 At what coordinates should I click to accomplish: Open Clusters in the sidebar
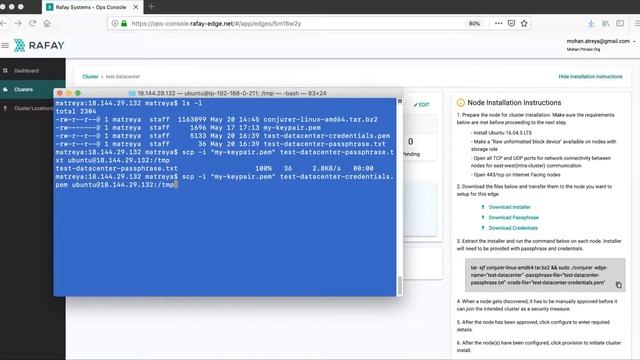coord(24,89)
